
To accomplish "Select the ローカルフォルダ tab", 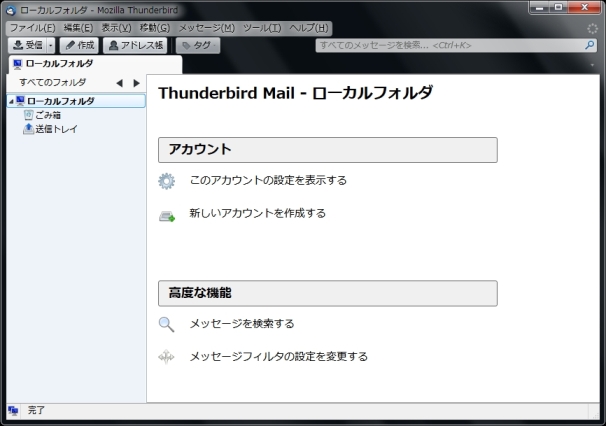I will click(x=95, y=64).
